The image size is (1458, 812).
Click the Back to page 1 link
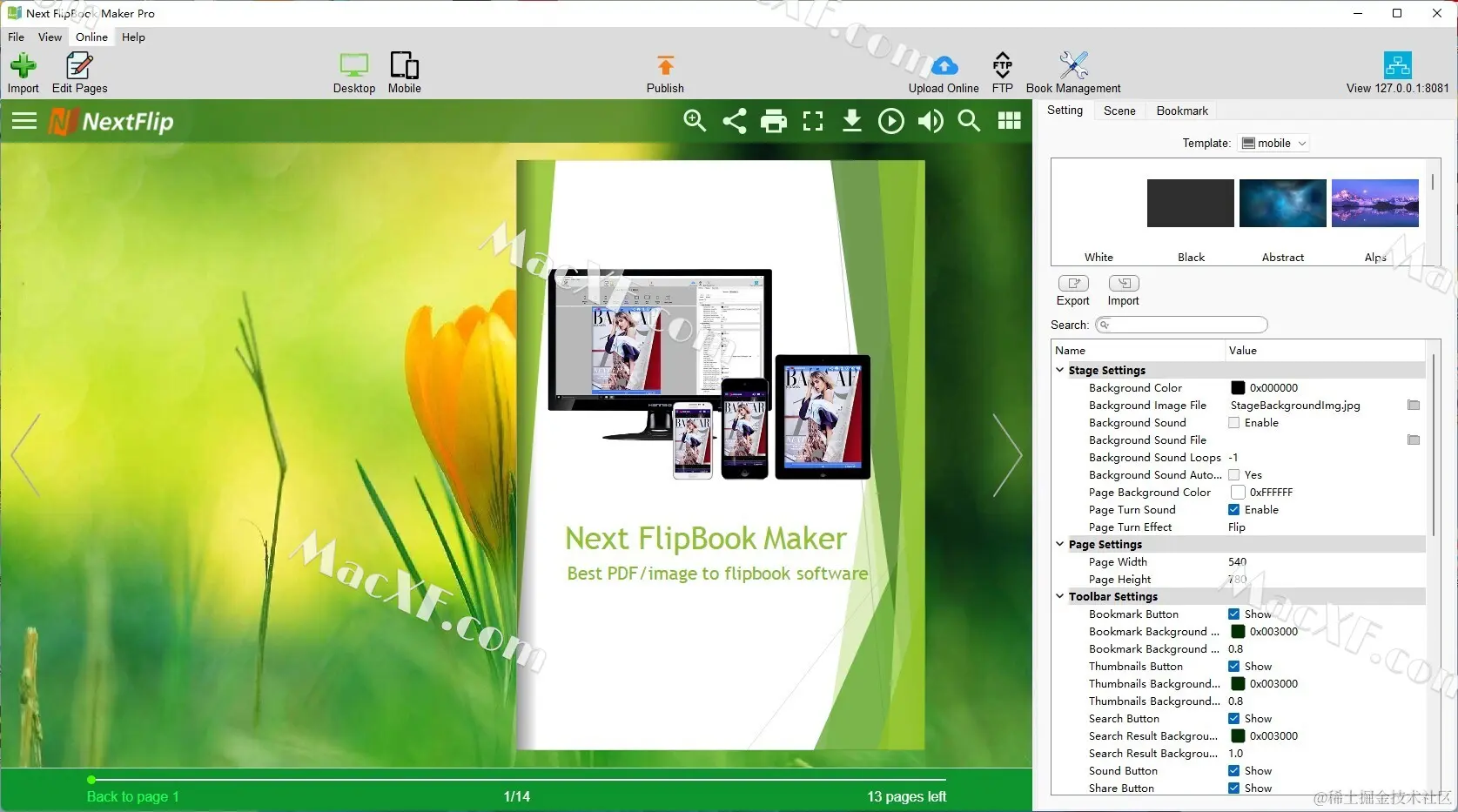[x=132, y=796]
